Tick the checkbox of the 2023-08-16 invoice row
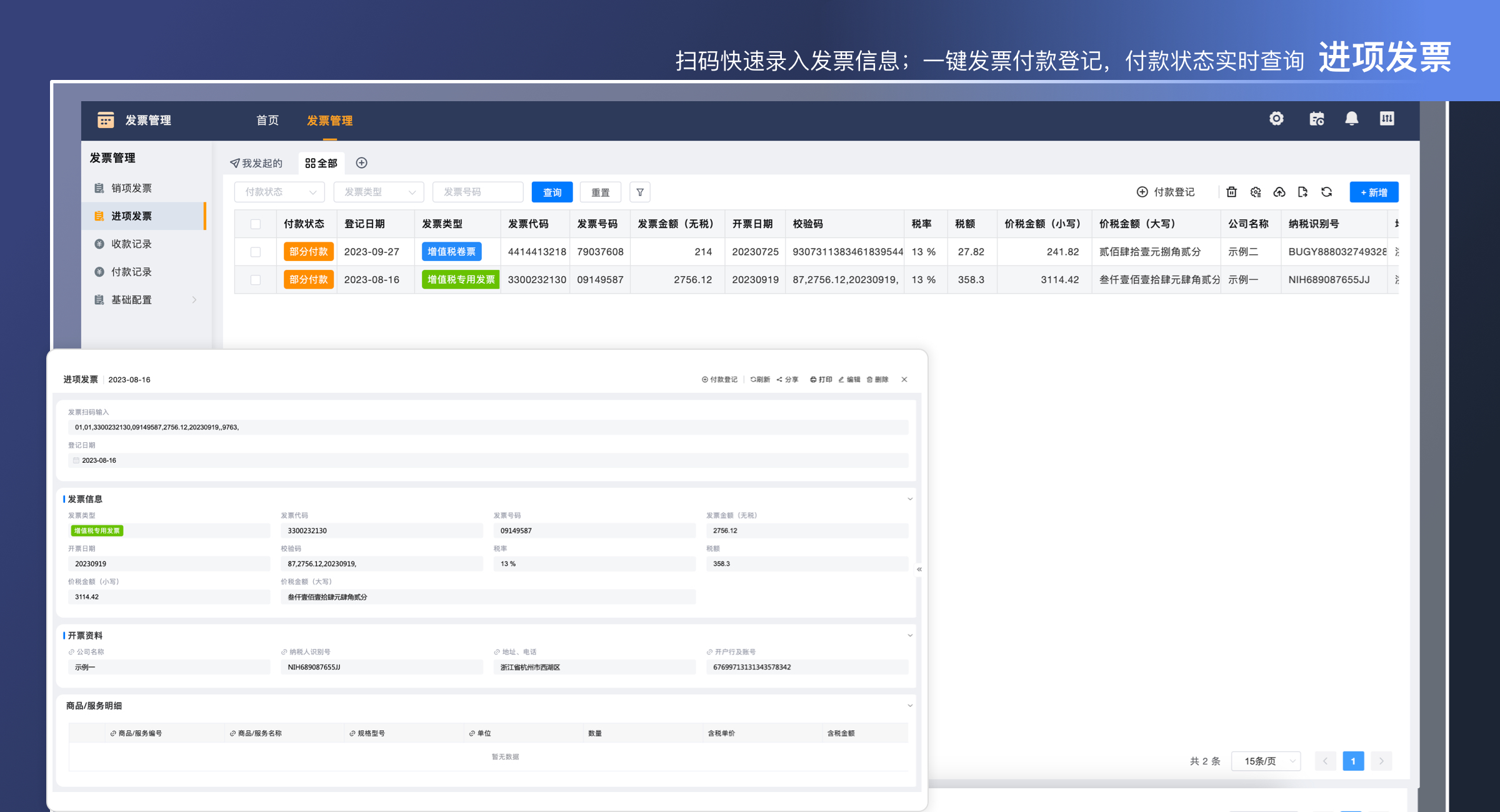 (x=255, y=279)
